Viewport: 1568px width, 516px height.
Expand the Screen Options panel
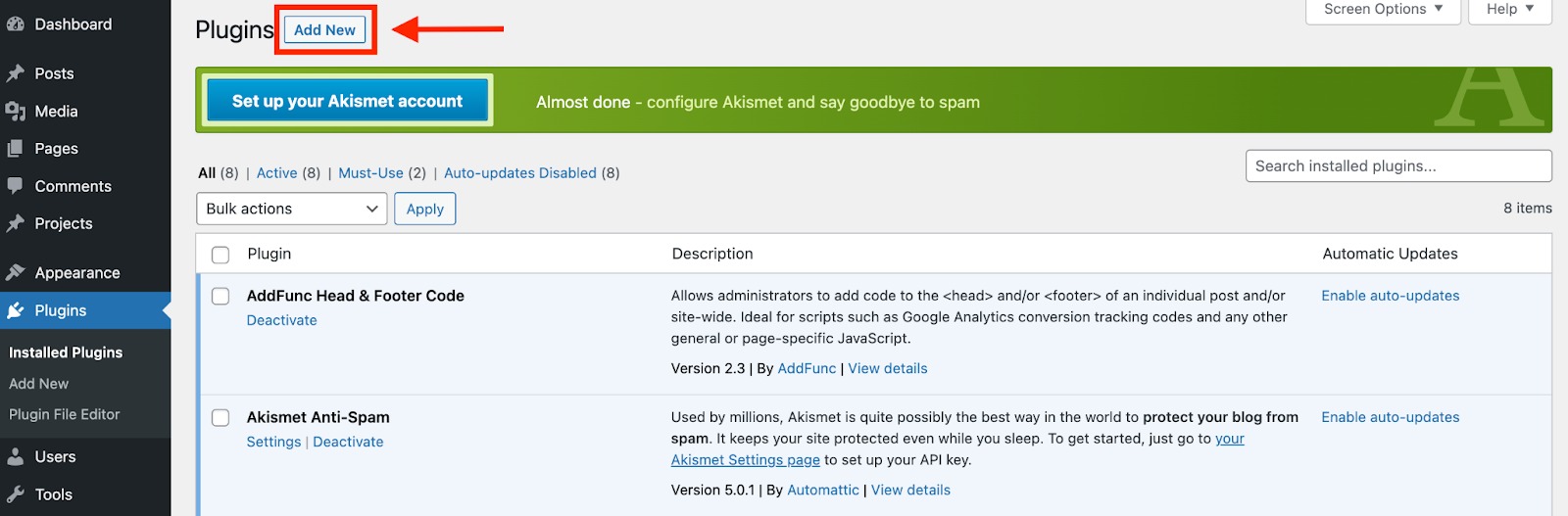[1383, 10]
